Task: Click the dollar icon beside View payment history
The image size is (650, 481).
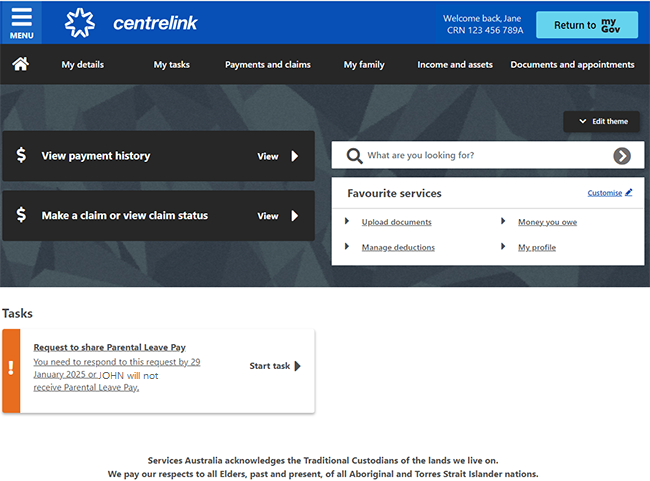Action: tap(21, 155)
